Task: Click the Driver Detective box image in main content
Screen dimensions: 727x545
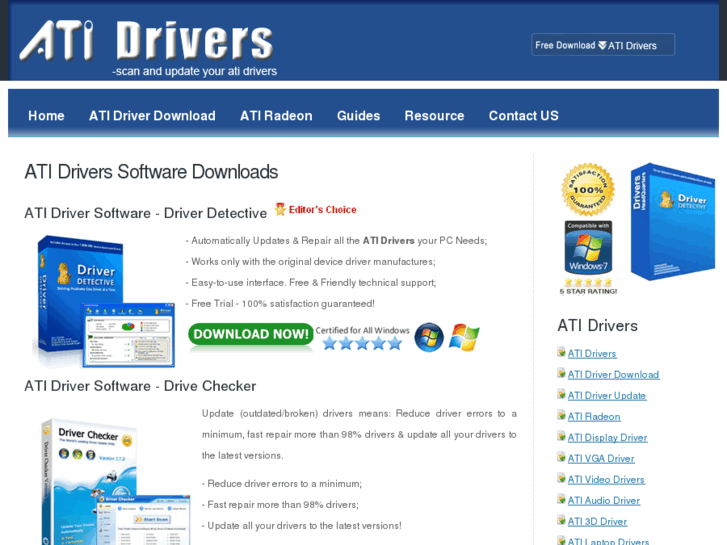Action: 105,301
